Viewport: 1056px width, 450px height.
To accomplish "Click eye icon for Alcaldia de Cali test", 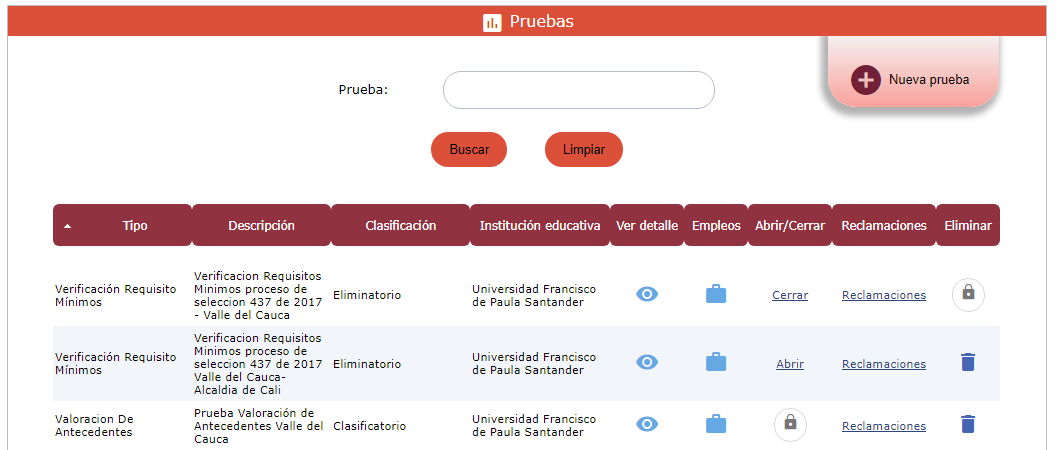I will (x=647, y=362).
